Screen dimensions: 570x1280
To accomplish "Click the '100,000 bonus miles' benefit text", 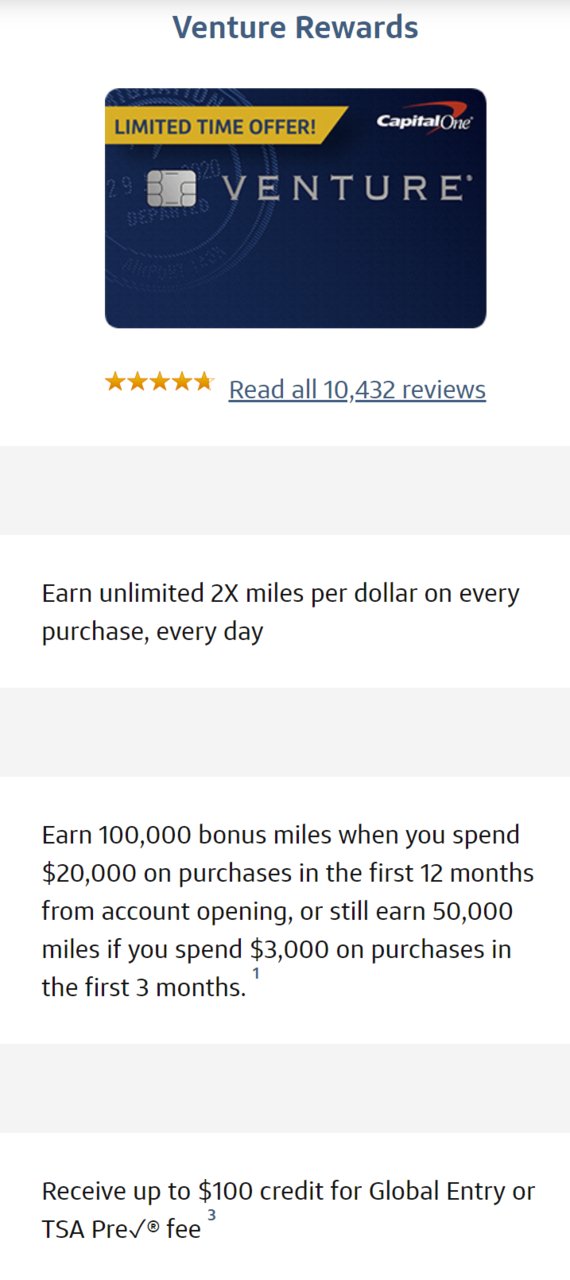I will coord(208,835).
